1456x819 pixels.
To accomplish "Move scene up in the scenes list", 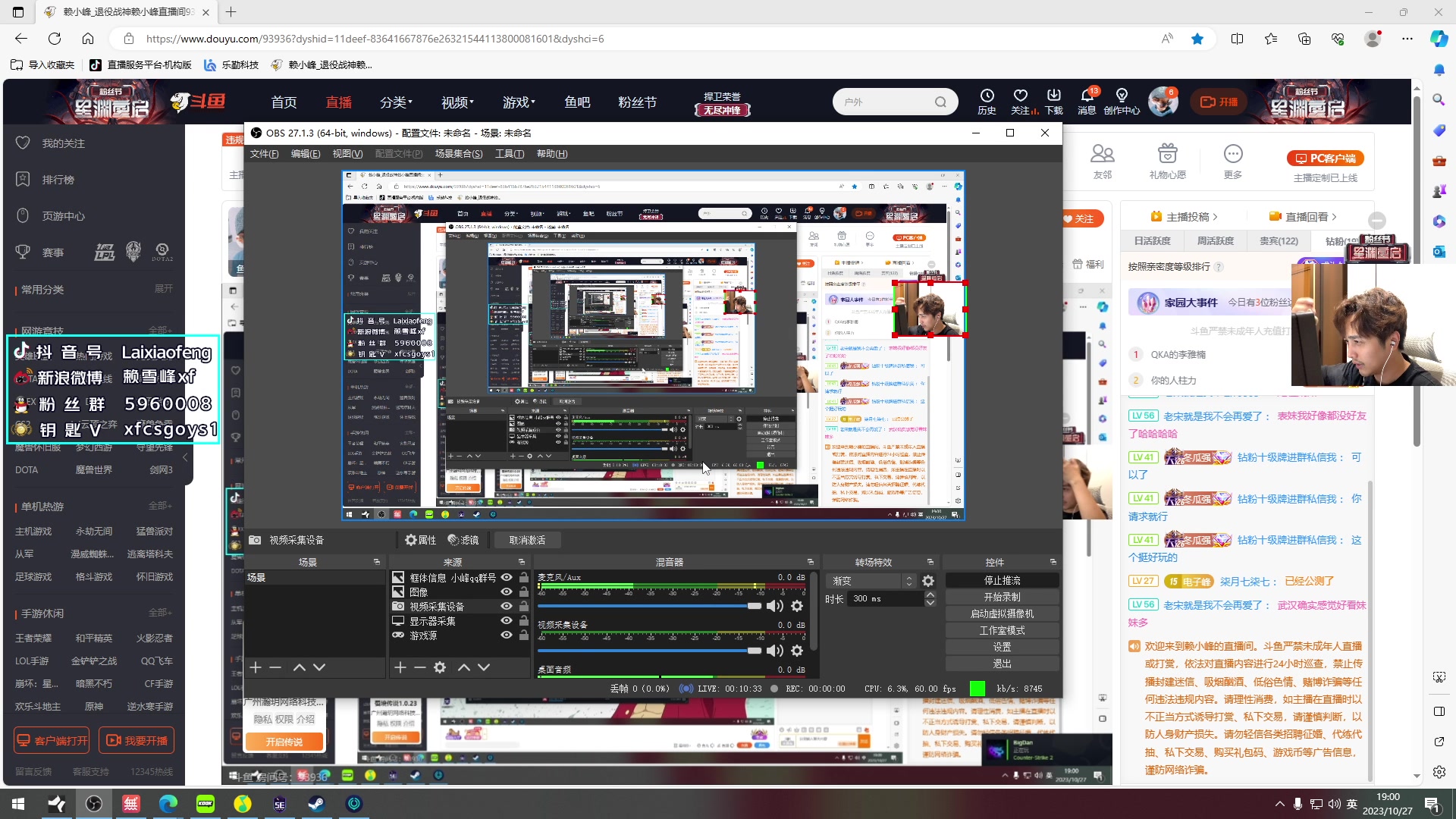I will (299, 667).
